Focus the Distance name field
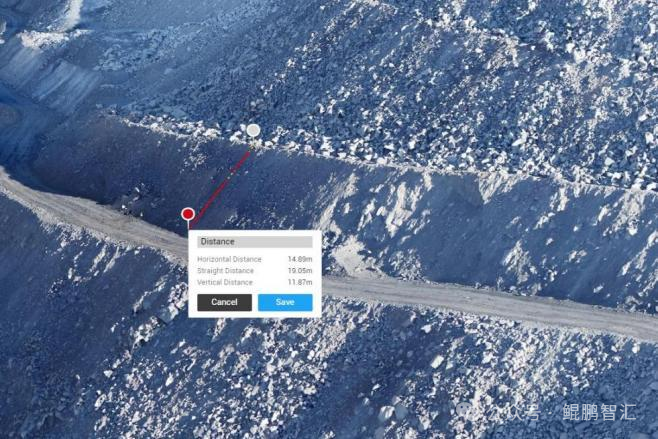 (x=255, y=242)
